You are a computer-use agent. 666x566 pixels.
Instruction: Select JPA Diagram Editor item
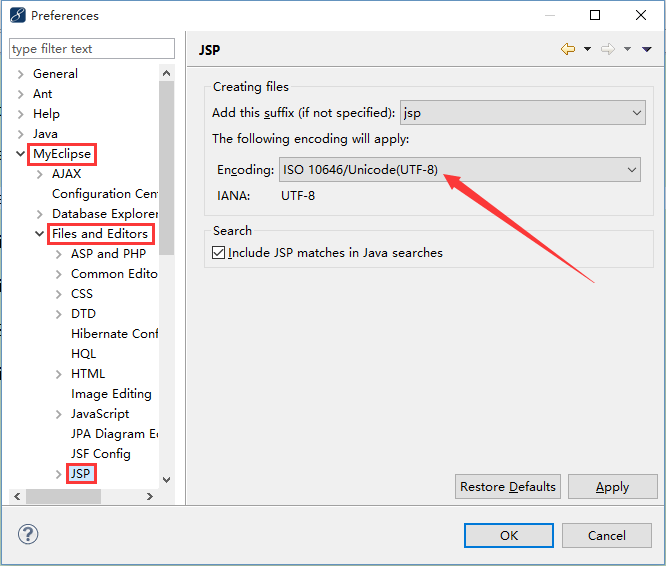click(x=114, y=434)
